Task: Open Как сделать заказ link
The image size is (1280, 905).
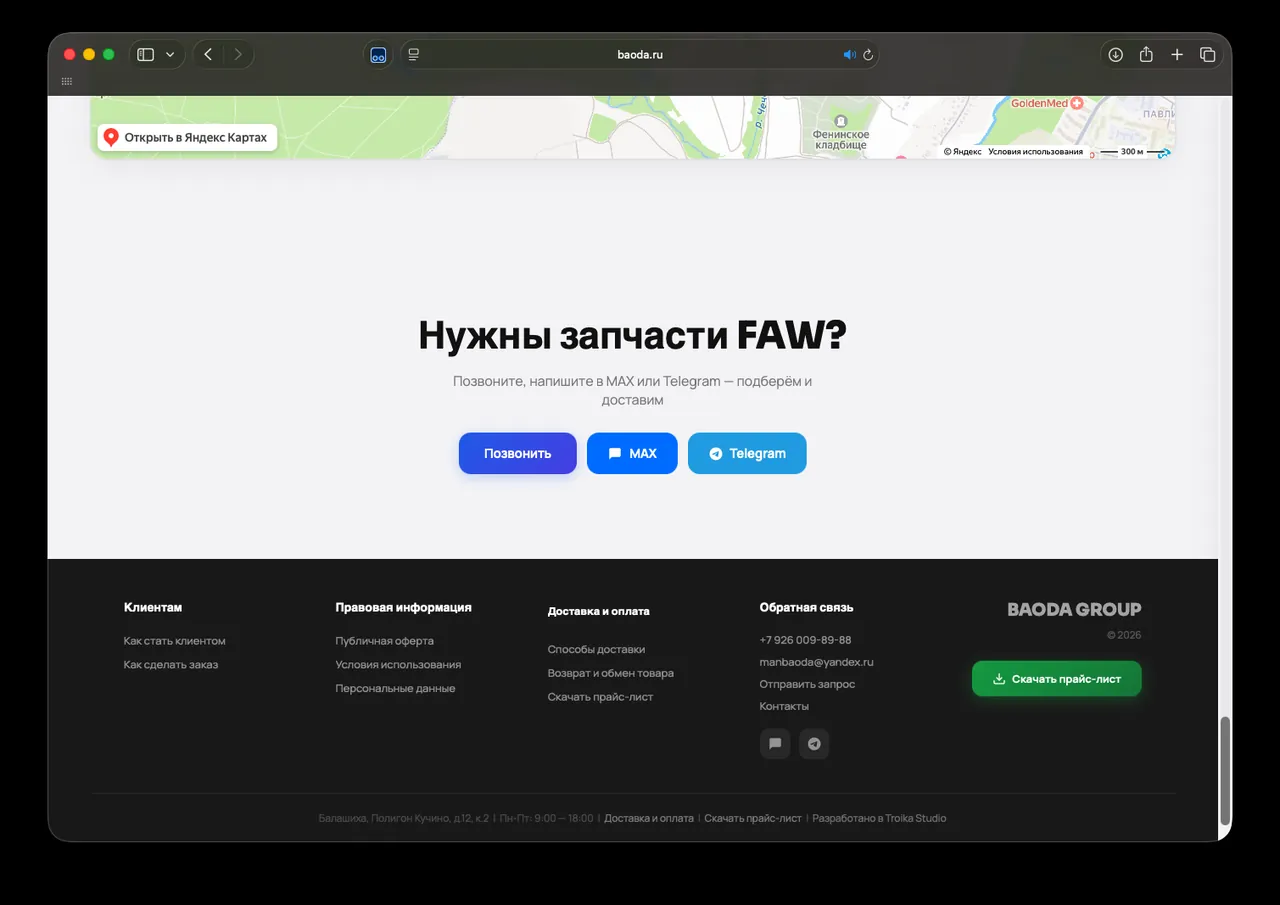Action: pyautogui.click(x=171, y=665)
